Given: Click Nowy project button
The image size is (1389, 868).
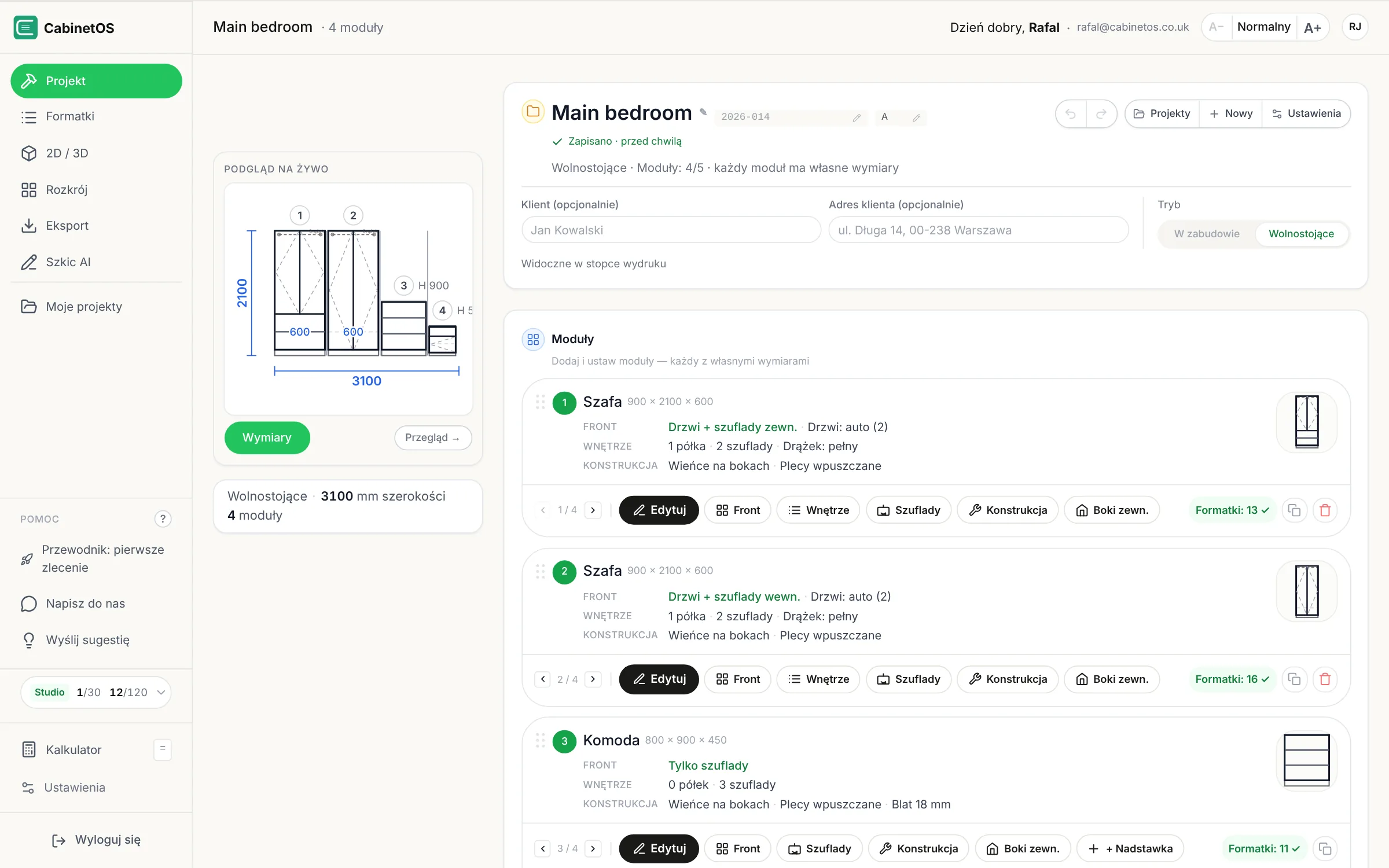Looking at the screenshot, I should [x=1230, y=114].
